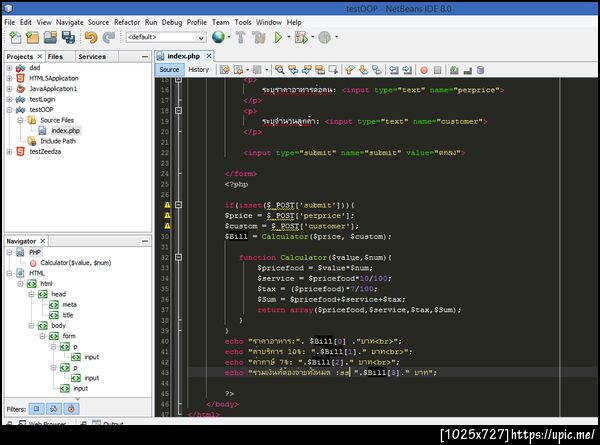600x445 pixels.
Task: Click the Shift Line Right icon
Action: (408, 70)
